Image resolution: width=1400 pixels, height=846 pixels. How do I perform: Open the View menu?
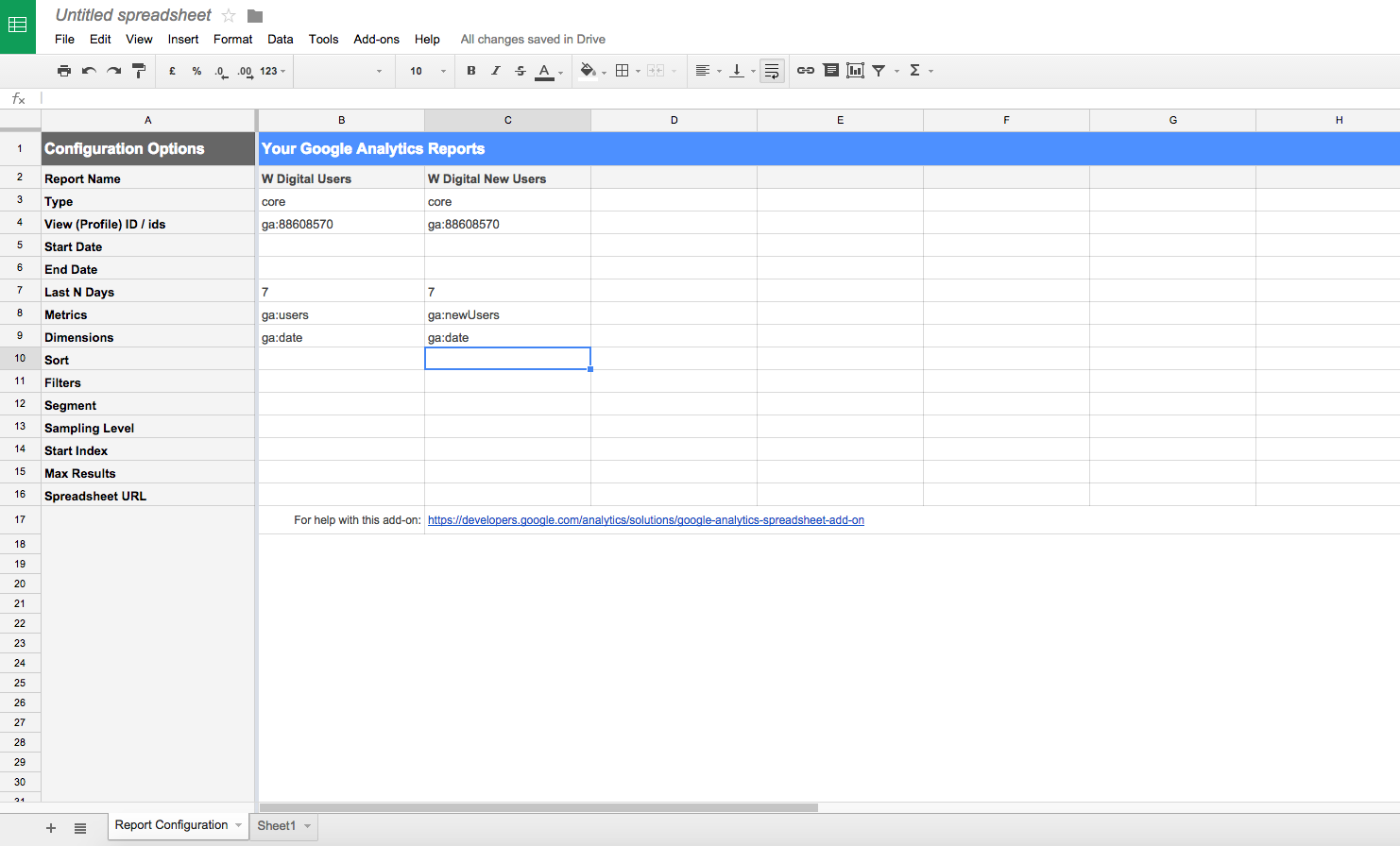point(139,40)
